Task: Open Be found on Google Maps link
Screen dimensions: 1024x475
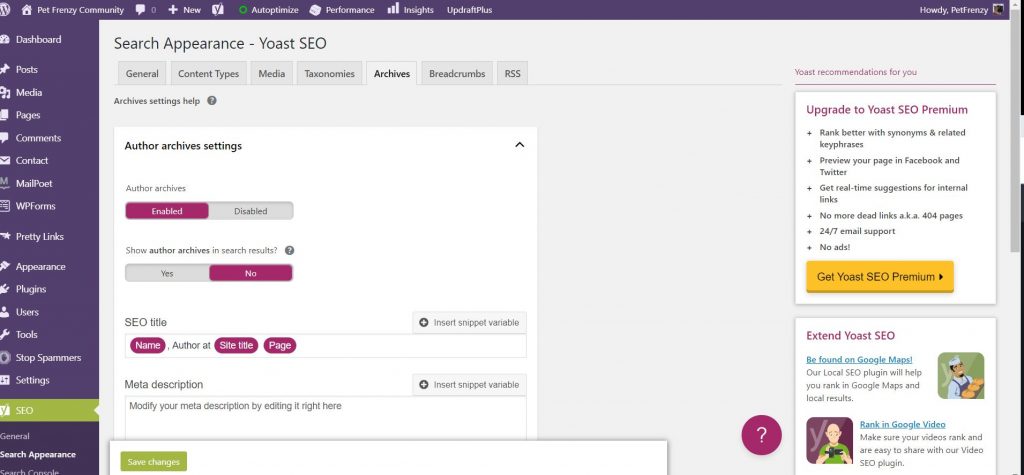Action: tap(859, 359)
